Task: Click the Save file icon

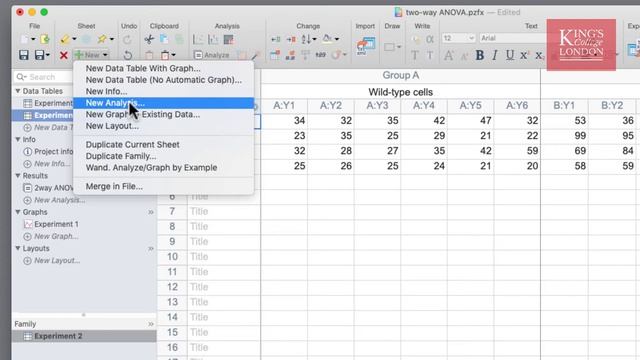Action: (x=24, y=55)
